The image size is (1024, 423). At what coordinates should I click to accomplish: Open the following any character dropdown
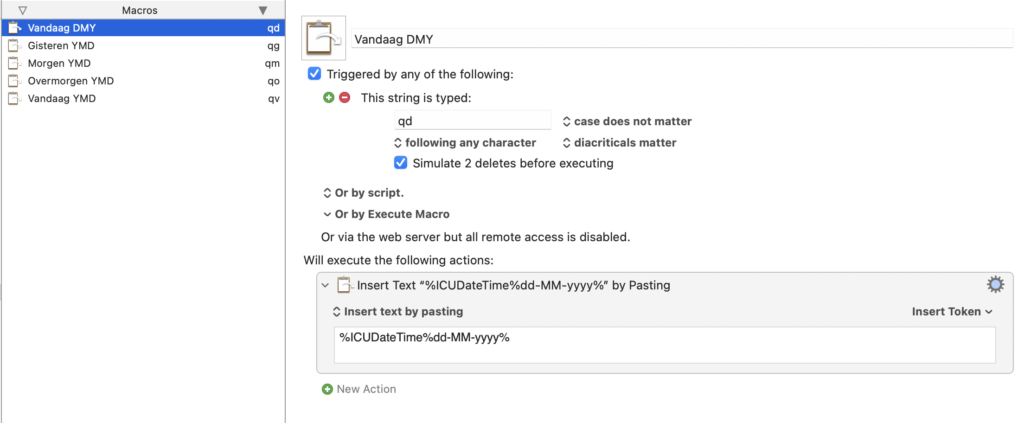click(464, 143)
